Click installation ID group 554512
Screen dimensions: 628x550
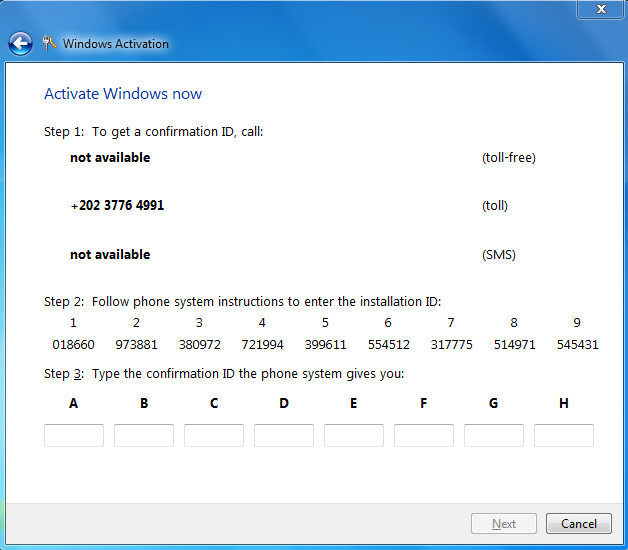tap(388, 345)
